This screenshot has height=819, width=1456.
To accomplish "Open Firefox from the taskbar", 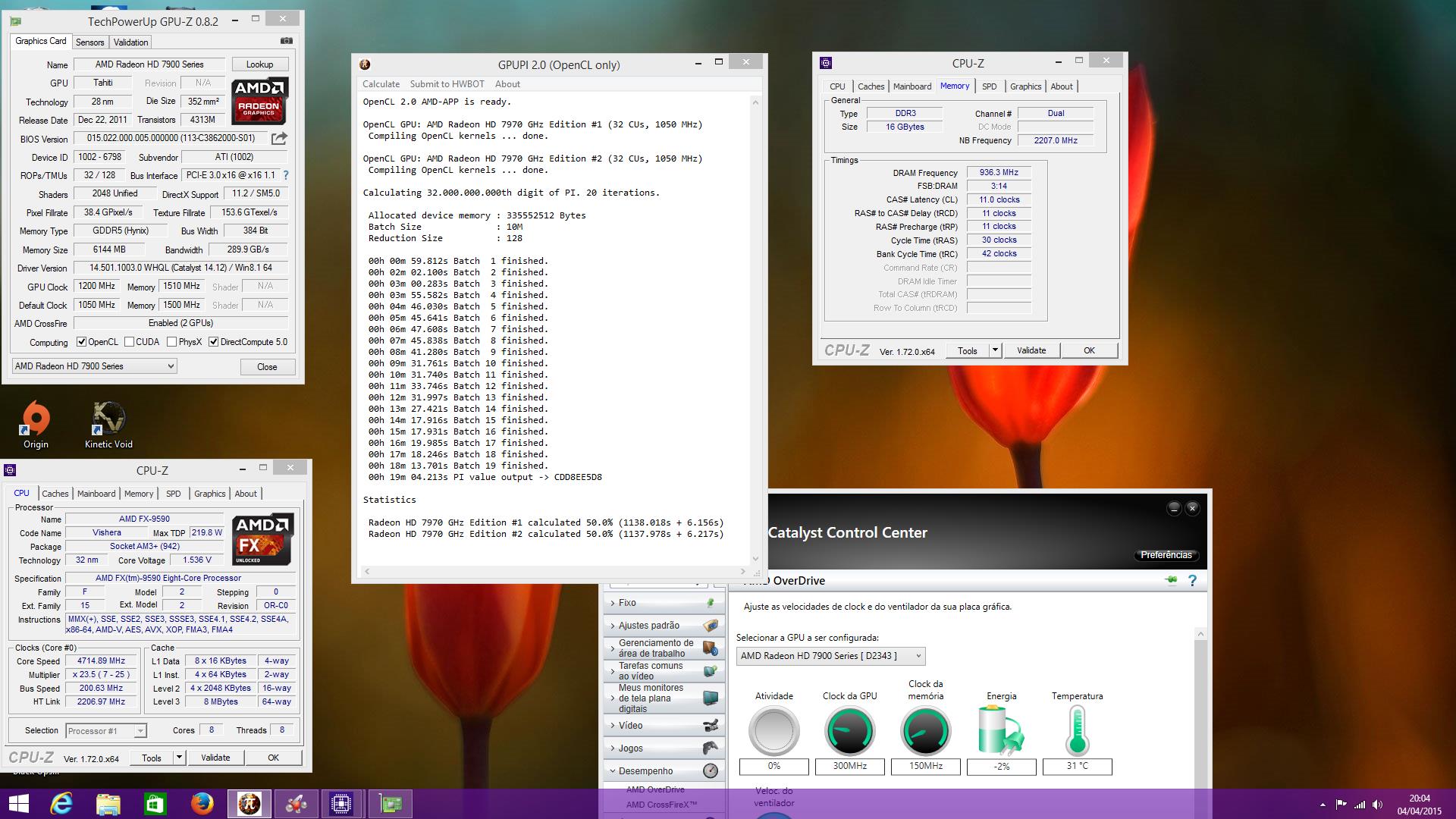I will (202, 804).
